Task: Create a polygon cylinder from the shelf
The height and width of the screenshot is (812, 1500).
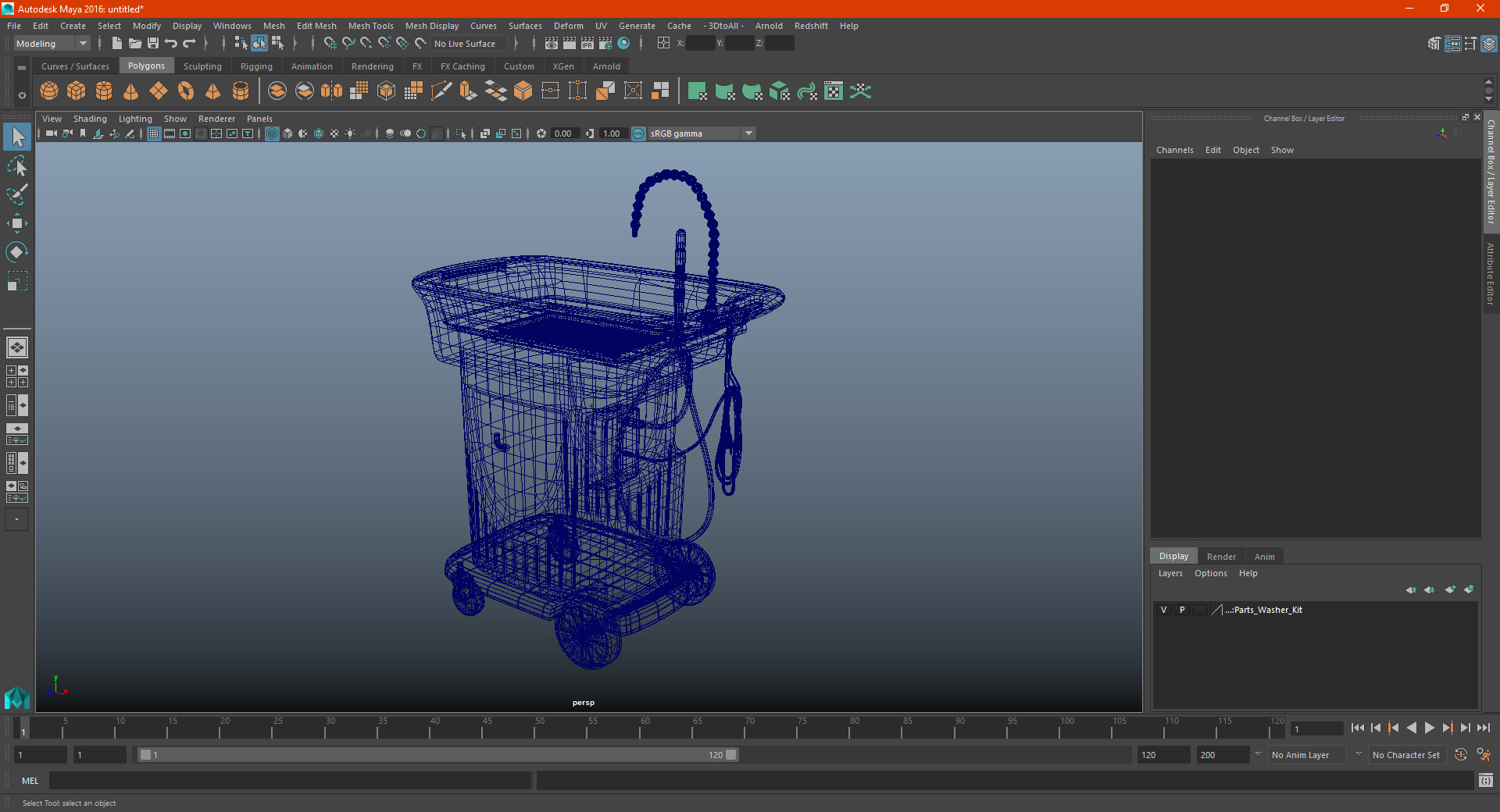Action: (x=104, y=91)
